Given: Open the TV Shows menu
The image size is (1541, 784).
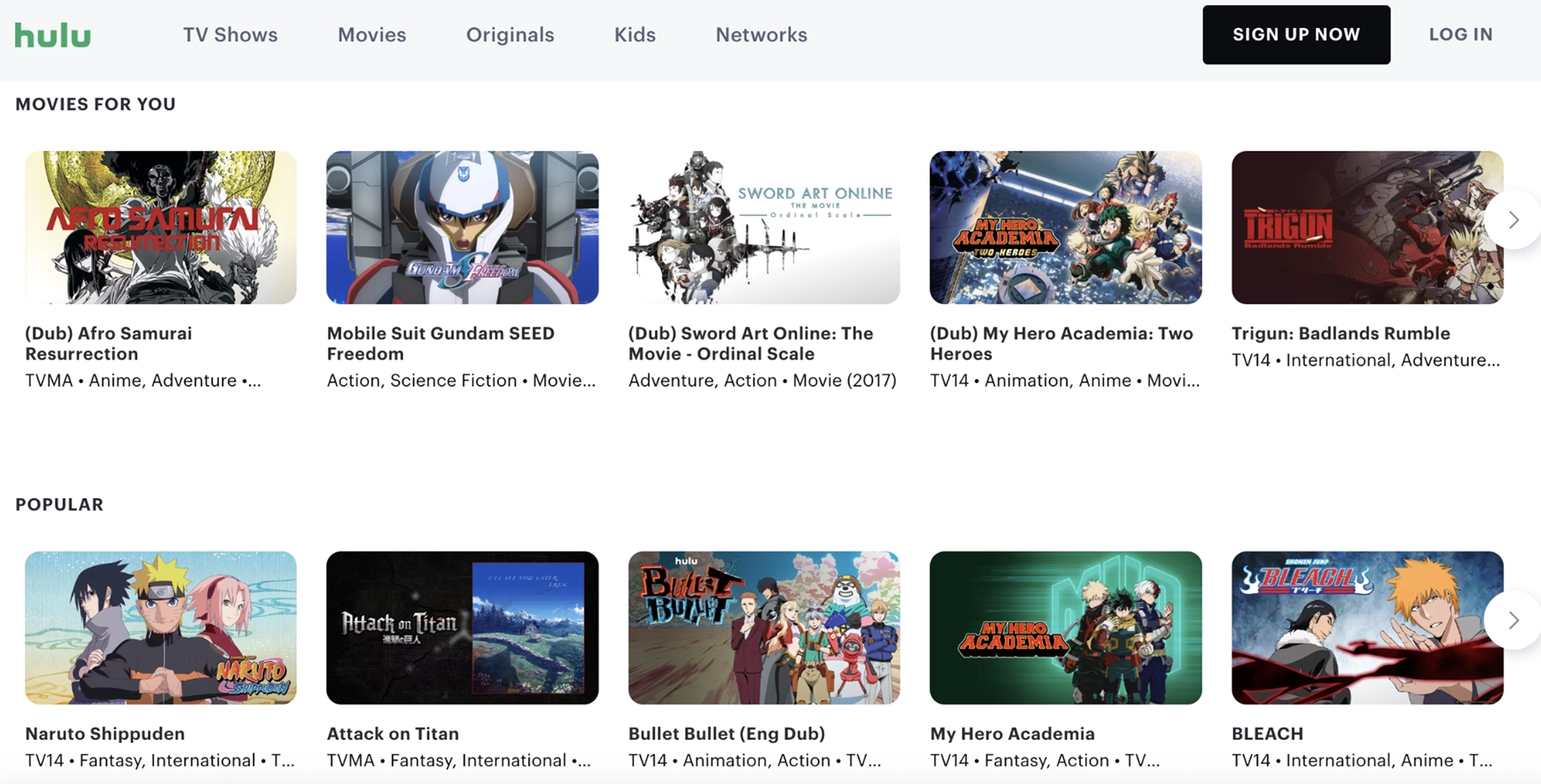Looking at the screenshot, I should click(230, 35).
